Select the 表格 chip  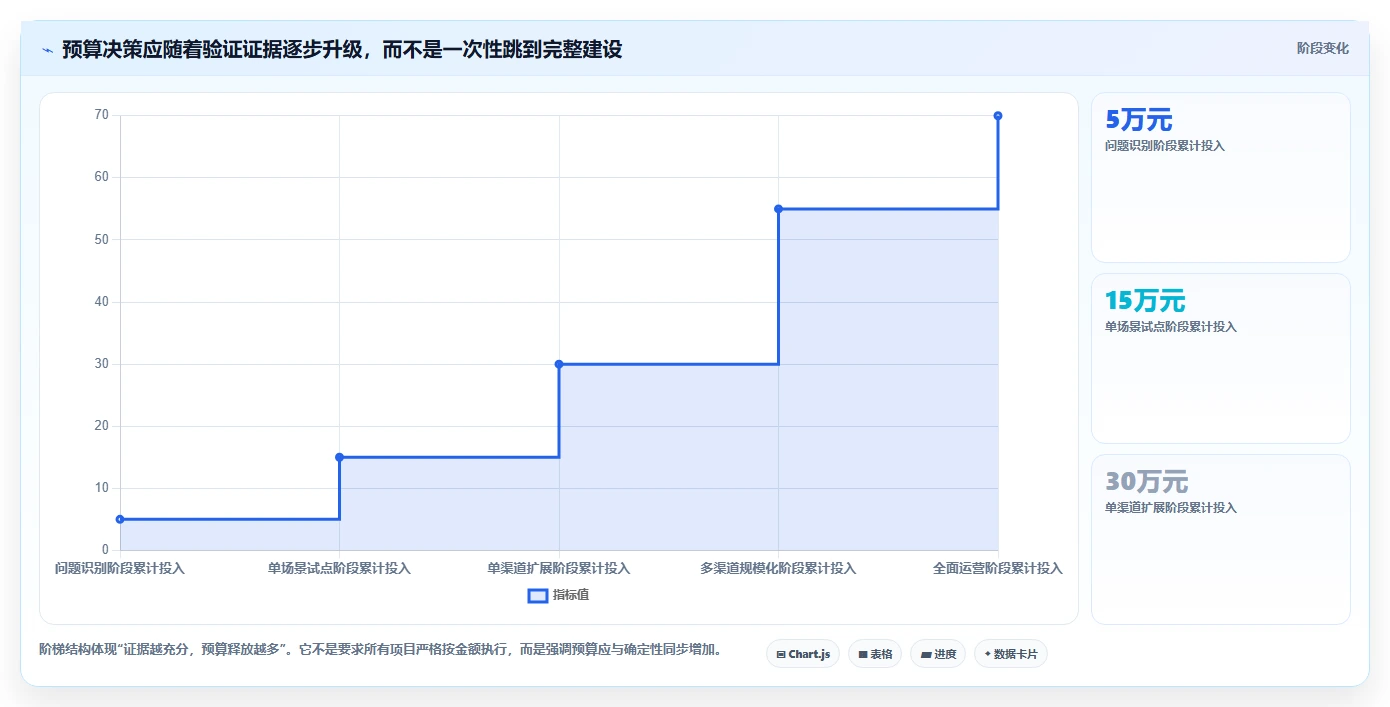coord(875,654)
